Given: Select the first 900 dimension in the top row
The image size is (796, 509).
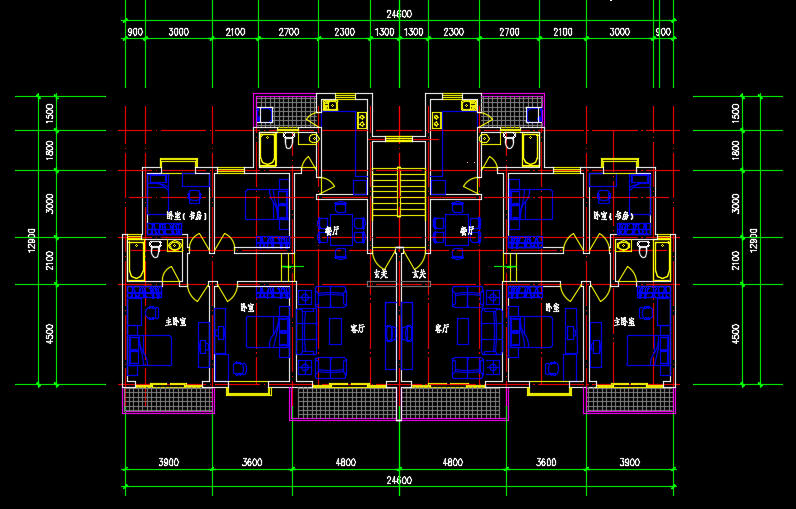Looking at the screenshot, I should pyautogui.click(x=135, y=32).
